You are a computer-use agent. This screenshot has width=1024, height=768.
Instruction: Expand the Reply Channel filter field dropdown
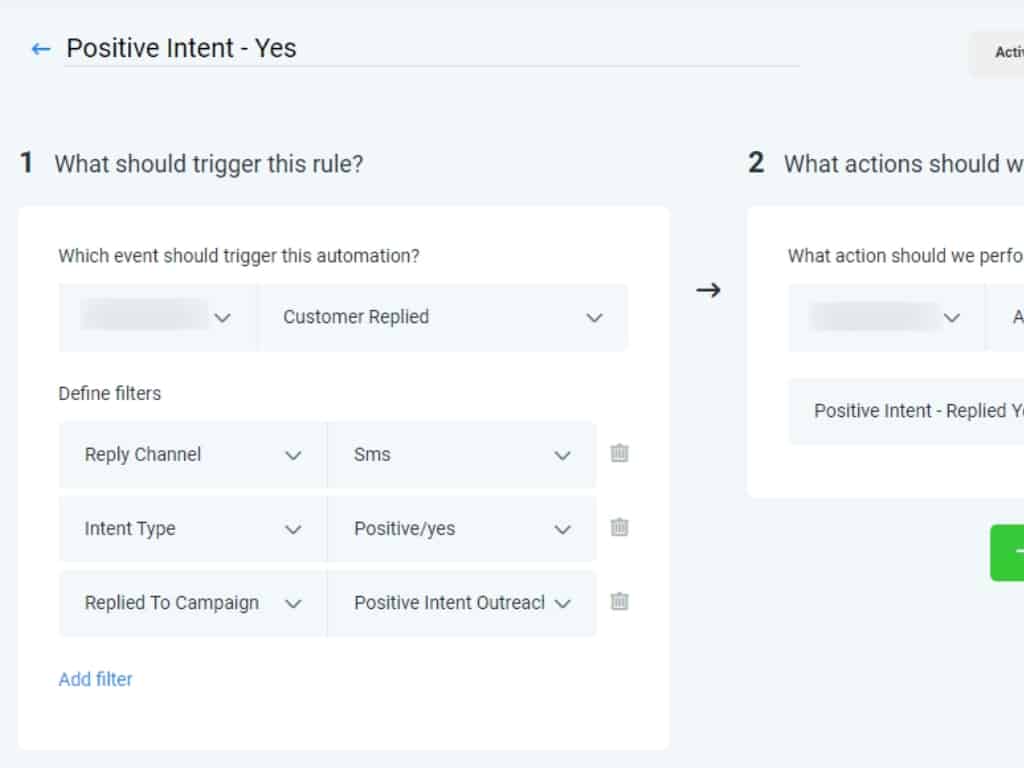coord(192,455)
